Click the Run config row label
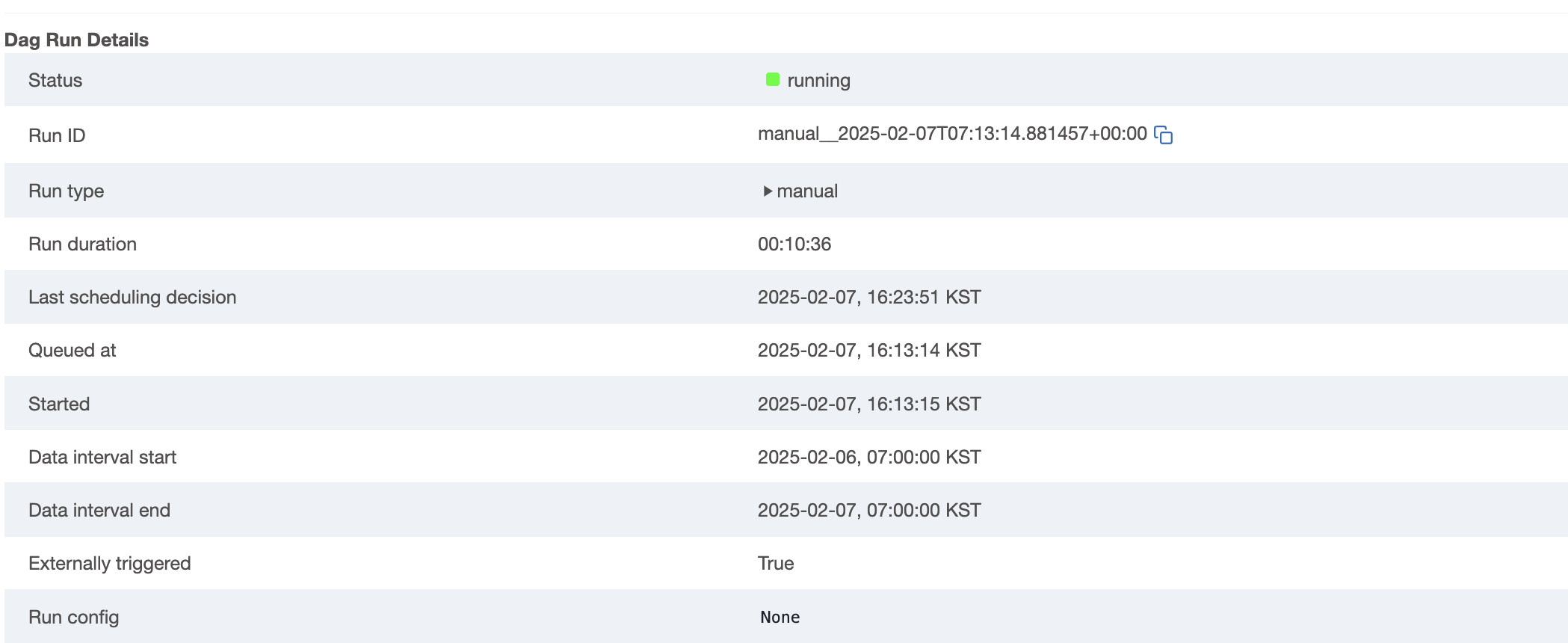1568x643 pixels. point(73,618)
